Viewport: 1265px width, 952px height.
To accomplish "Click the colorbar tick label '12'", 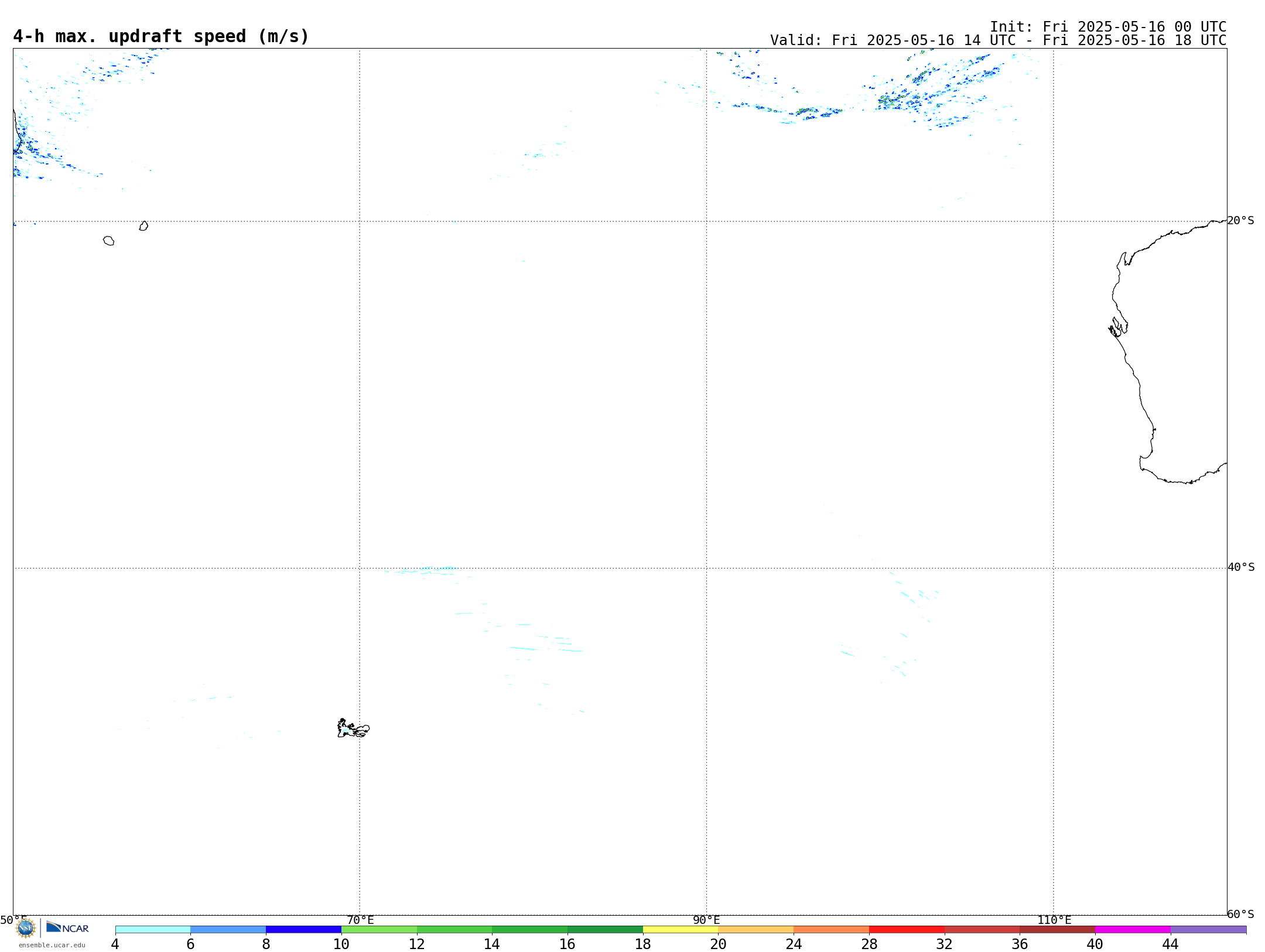I will click(417, 944).
